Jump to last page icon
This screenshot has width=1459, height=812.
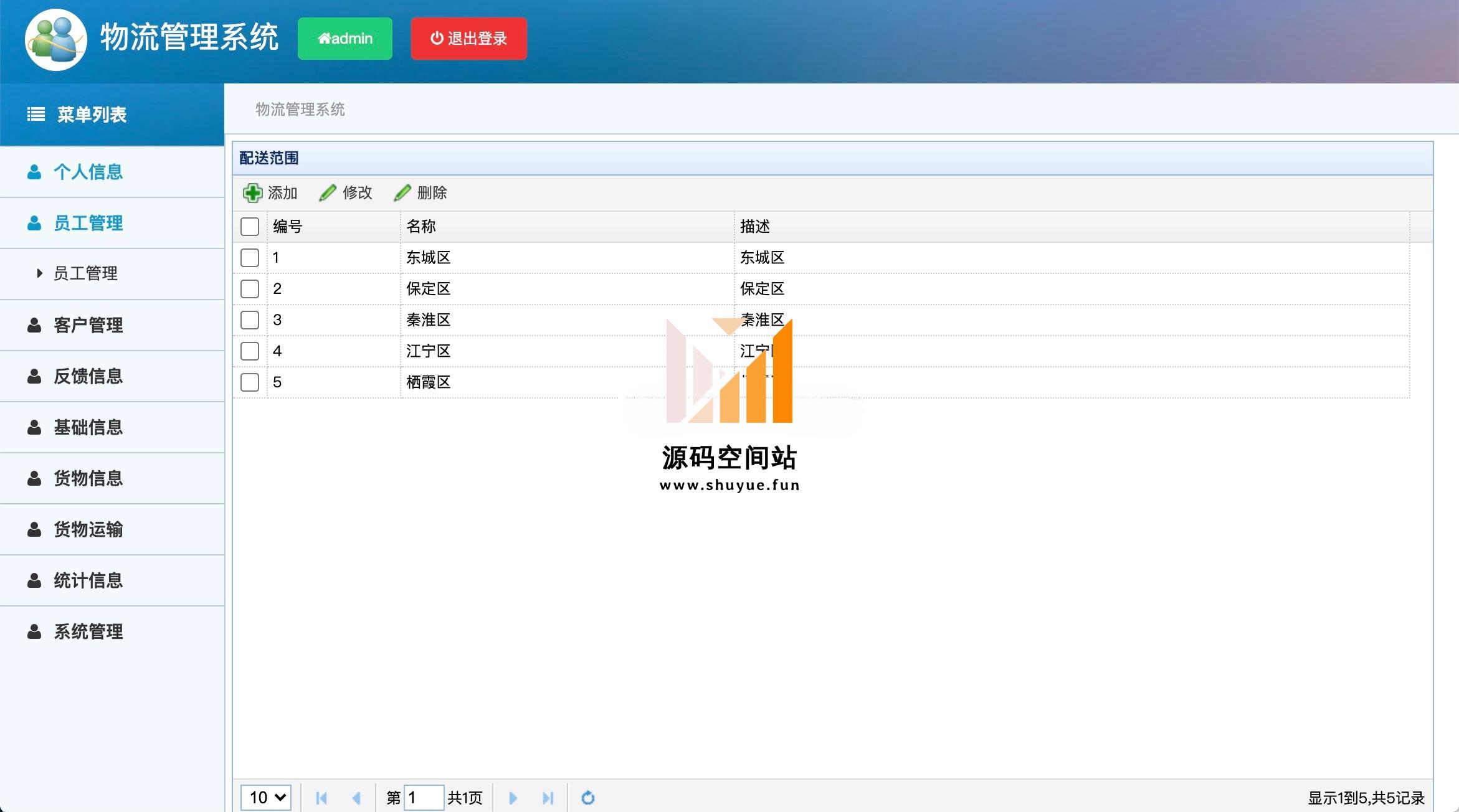click(548, 798)
